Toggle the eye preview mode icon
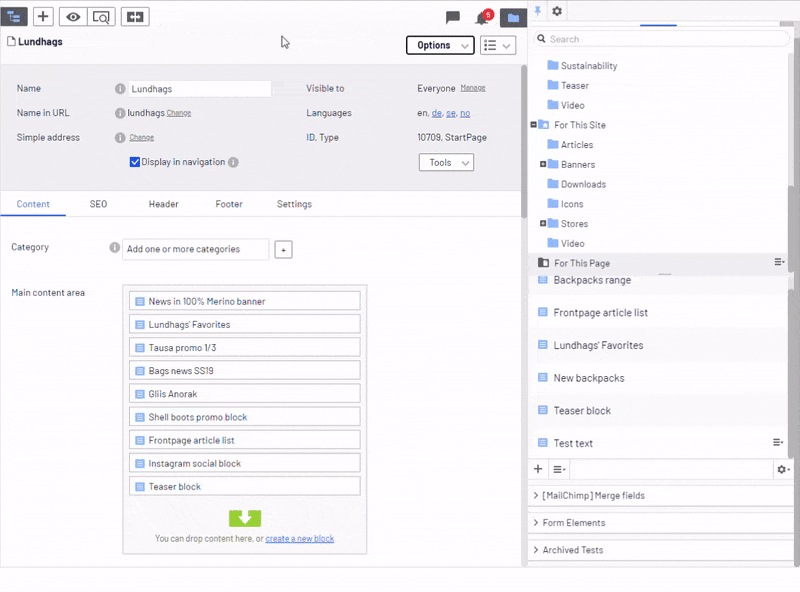 [73, 17]
